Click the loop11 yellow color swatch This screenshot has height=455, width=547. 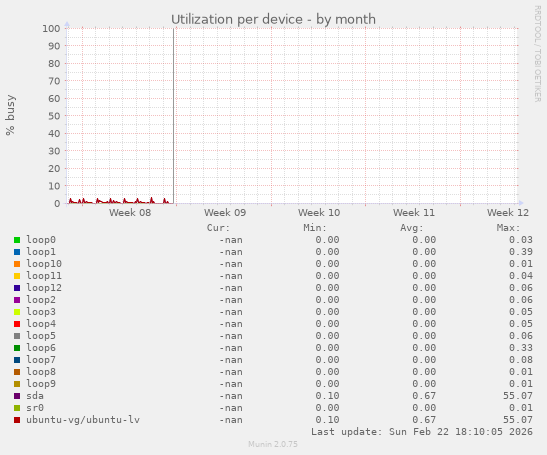(17, 276)
